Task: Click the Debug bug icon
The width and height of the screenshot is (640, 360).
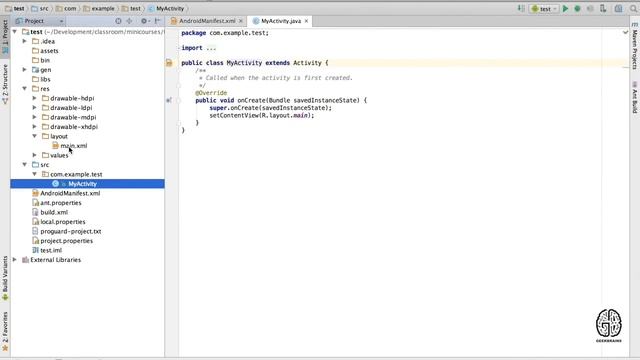Action: pos(577,9)
